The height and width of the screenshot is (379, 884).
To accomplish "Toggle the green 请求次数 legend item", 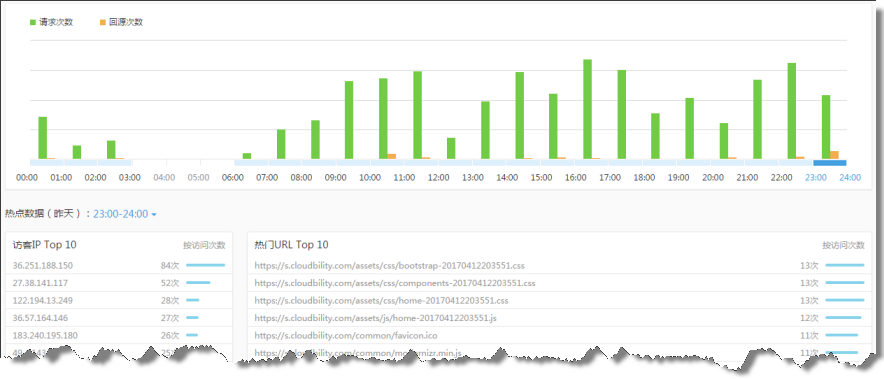I will pos(51,23).
